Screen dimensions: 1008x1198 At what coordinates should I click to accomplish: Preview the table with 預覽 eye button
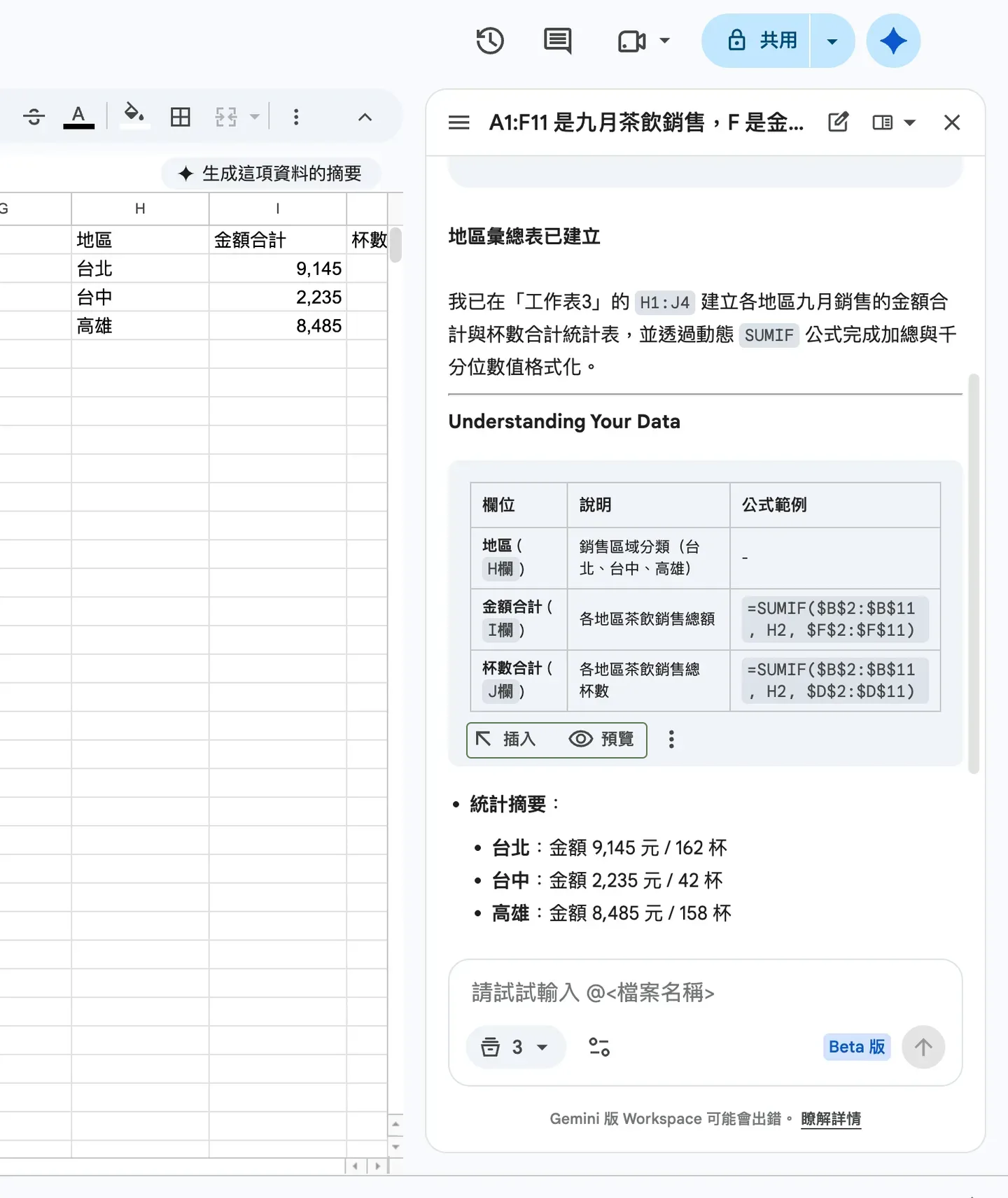[x=601, y=740]
